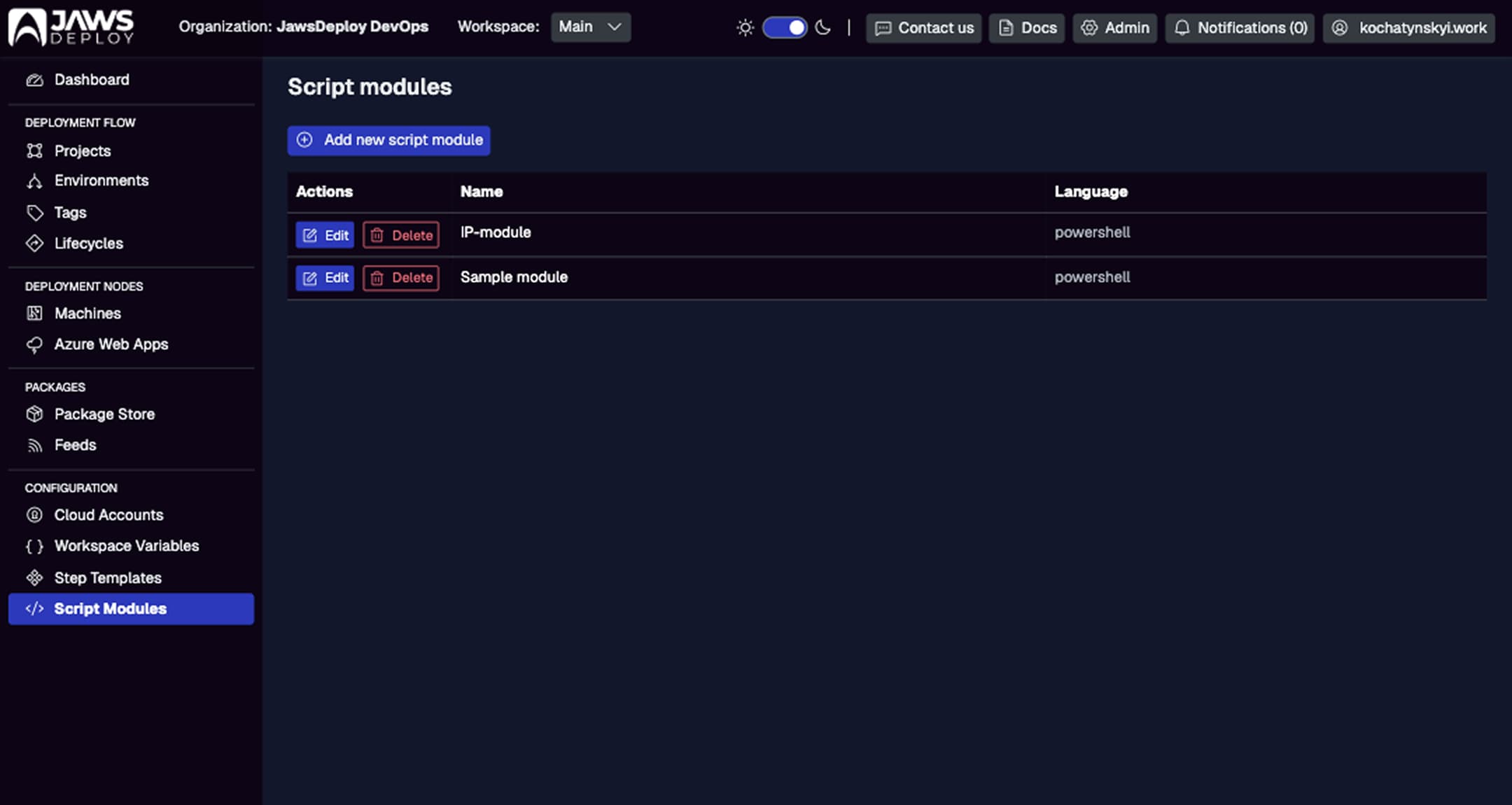Viewport: 1512px width, 805px height.
Task: Click the Feeds icon
Action: pos(35,444)
